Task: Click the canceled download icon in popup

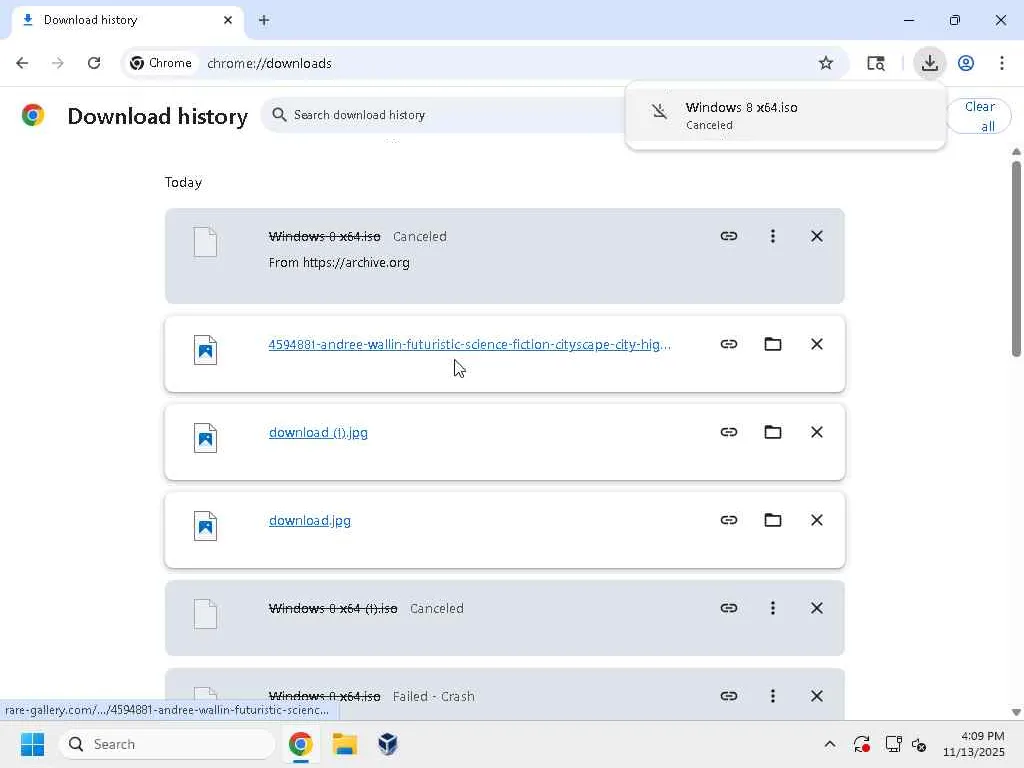Action: (660, 112)
